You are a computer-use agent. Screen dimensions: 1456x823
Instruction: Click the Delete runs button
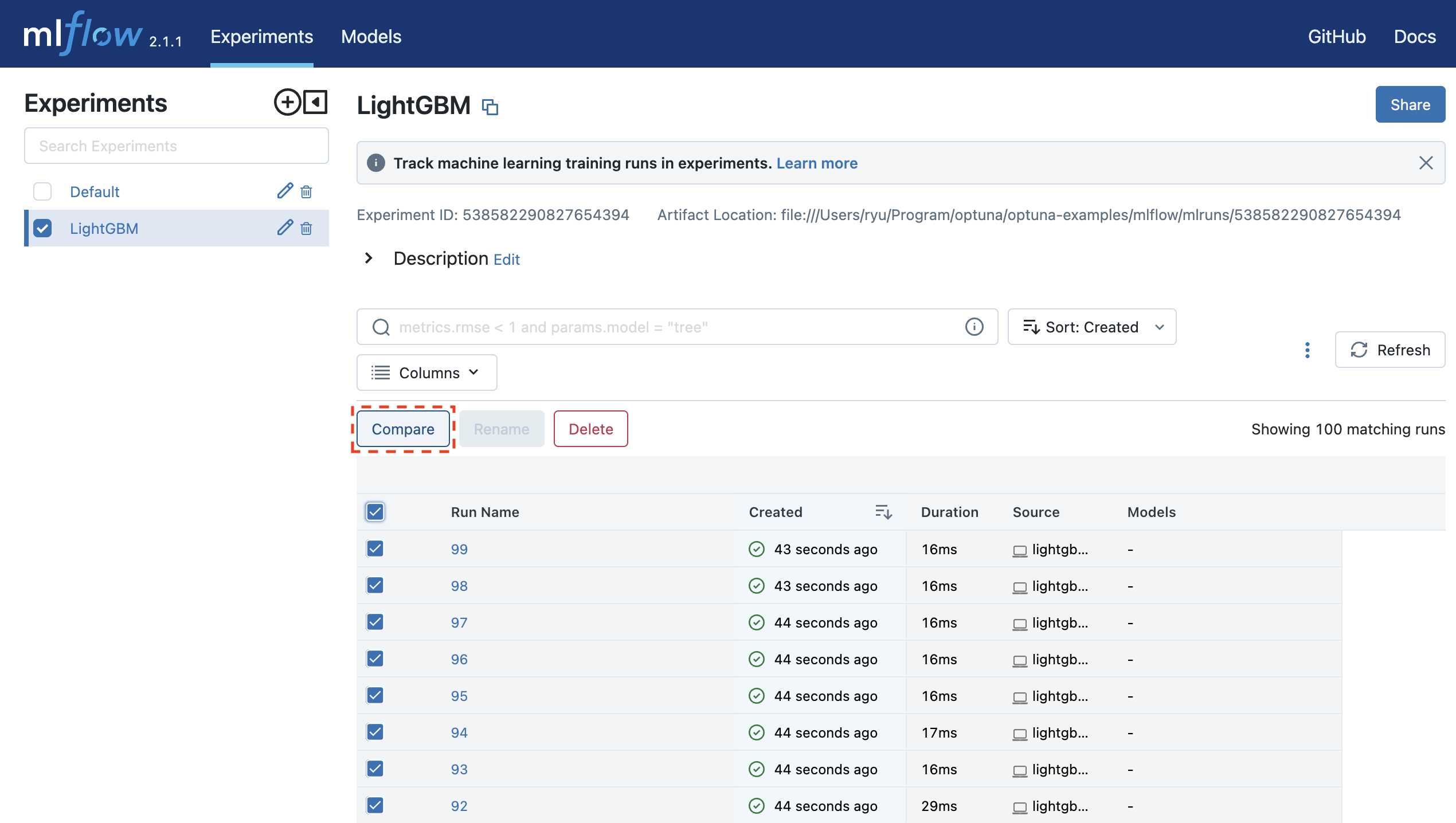tap(591, 429)
